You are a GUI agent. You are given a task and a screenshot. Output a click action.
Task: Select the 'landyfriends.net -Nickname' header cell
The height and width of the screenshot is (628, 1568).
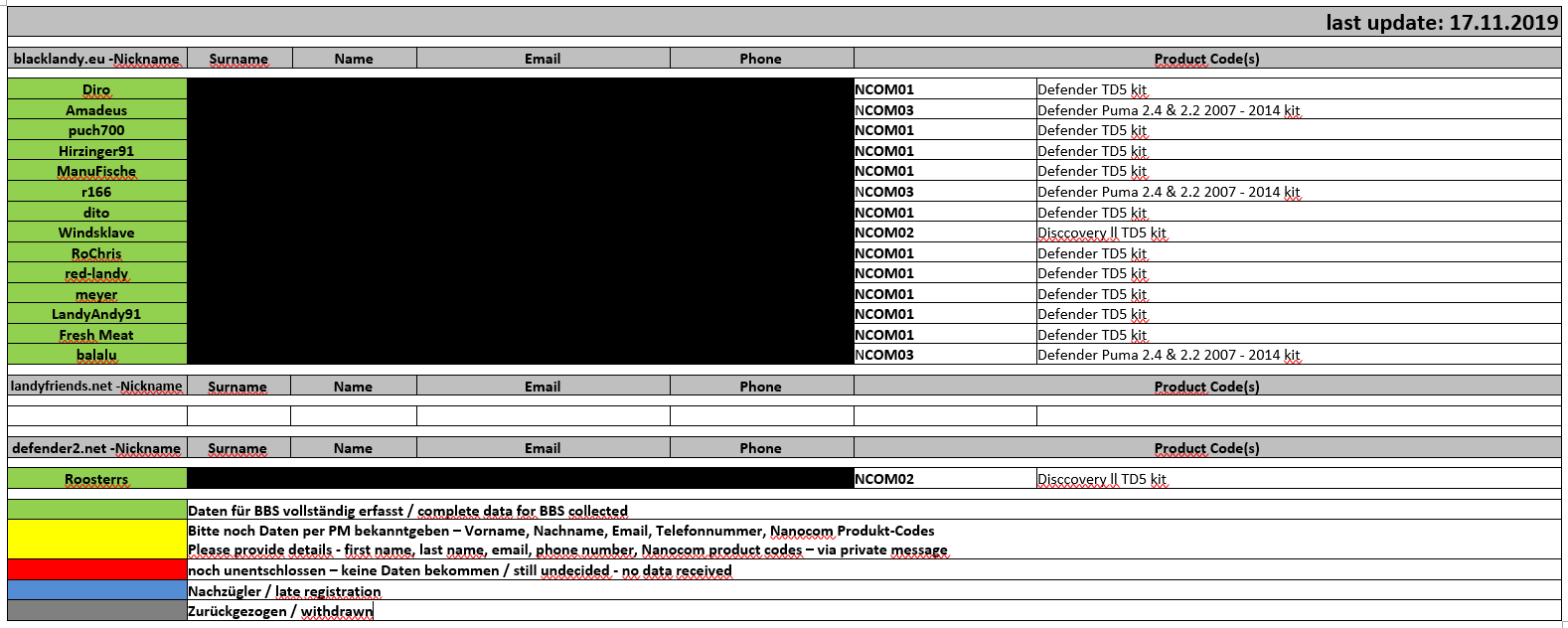tap(96, 386)
